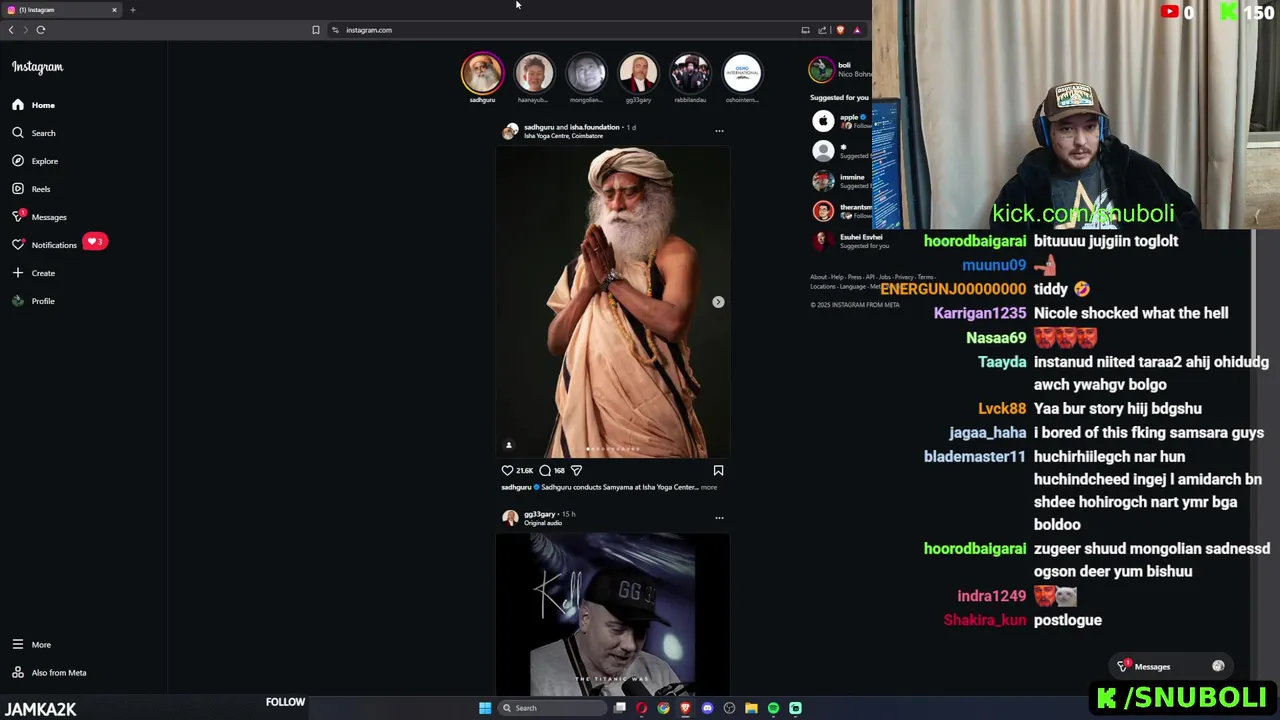Click Brave shields icon in address bar
This screenshot has height=720, width=1280.
840,30
